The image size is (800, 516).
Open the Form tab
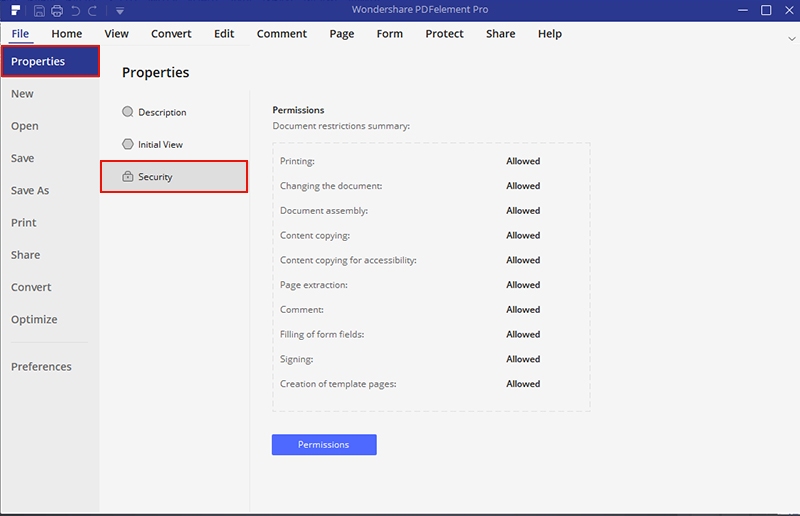pyautogui.click(x=390, y=34)
